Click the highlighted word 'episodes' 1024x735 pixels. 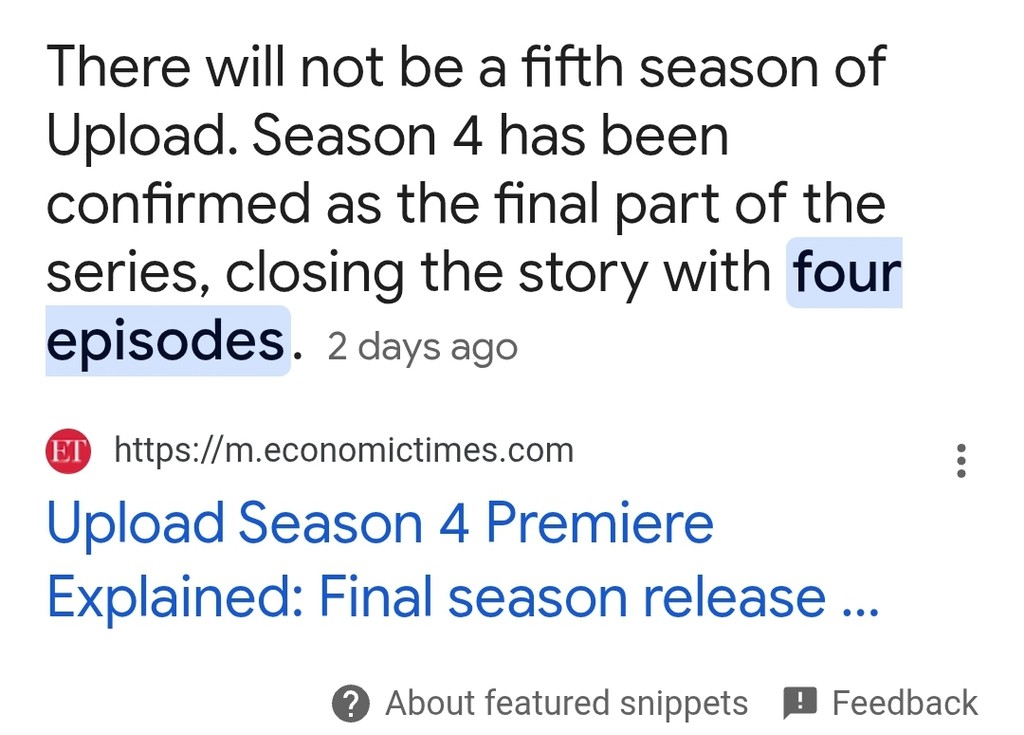[x=166, y=341]
